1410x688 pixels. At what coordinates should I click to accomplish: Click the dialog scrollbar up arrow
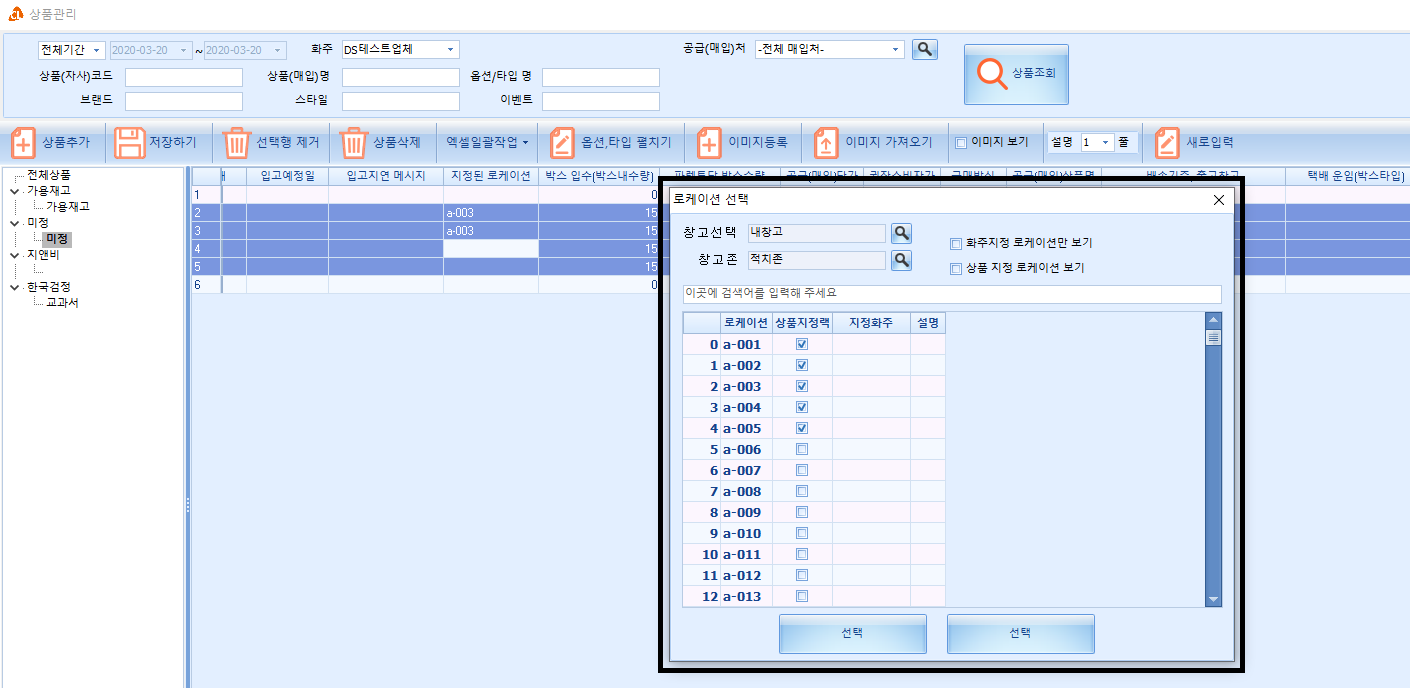(1214, 320)
